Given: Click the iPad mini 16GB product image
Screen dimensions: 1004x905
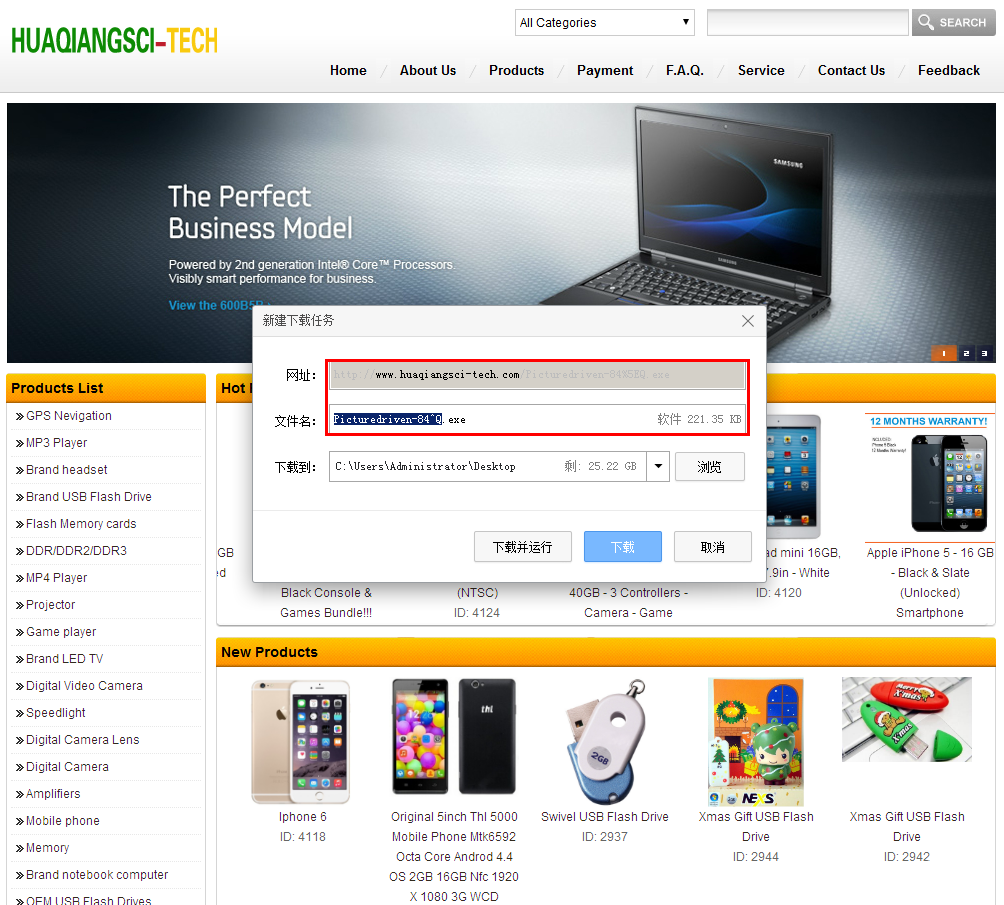Looking at the screenshot, I should (793, 477).
